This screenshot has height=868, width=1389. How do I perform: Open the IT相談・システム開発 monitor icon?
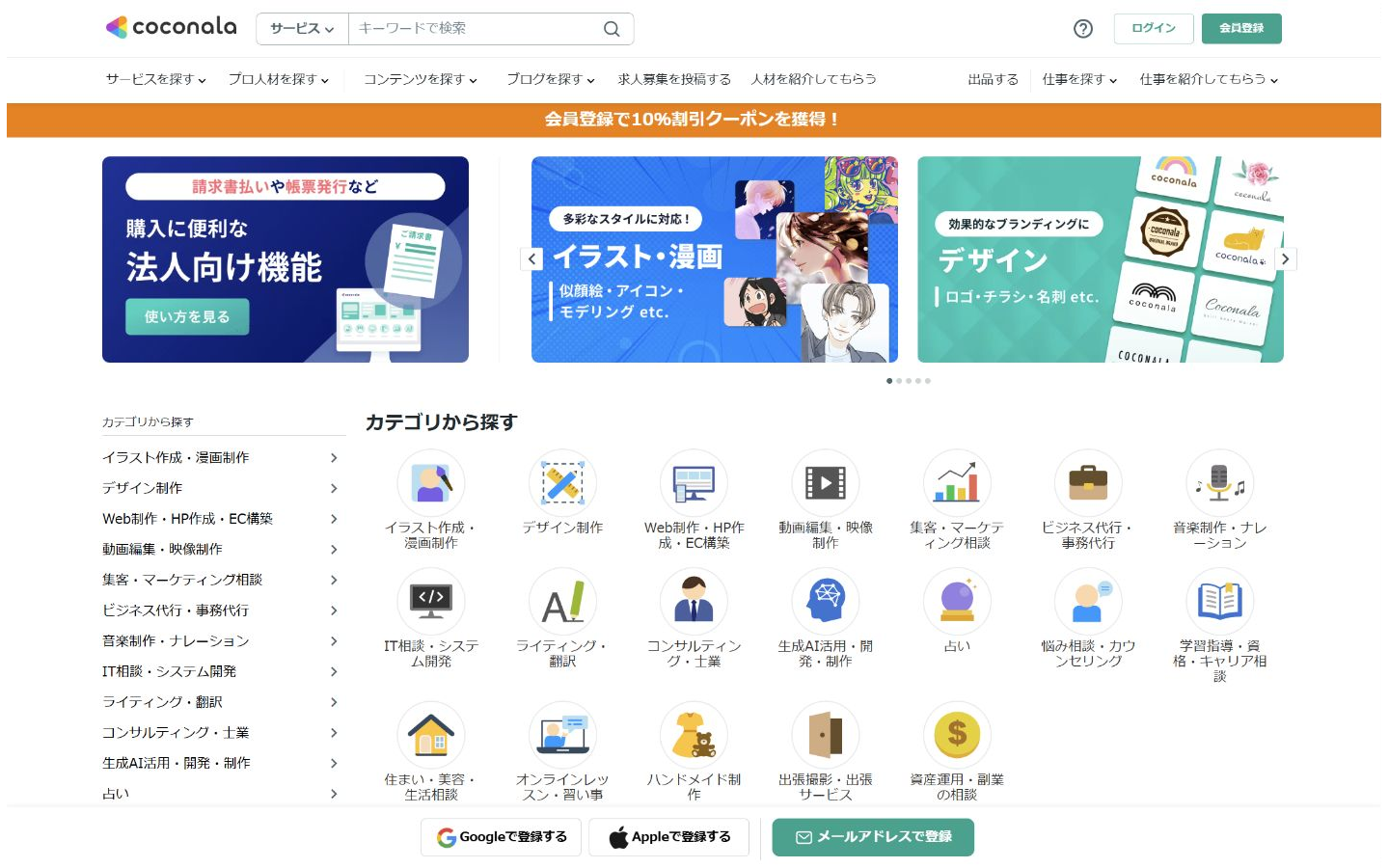tap(431, 602)
